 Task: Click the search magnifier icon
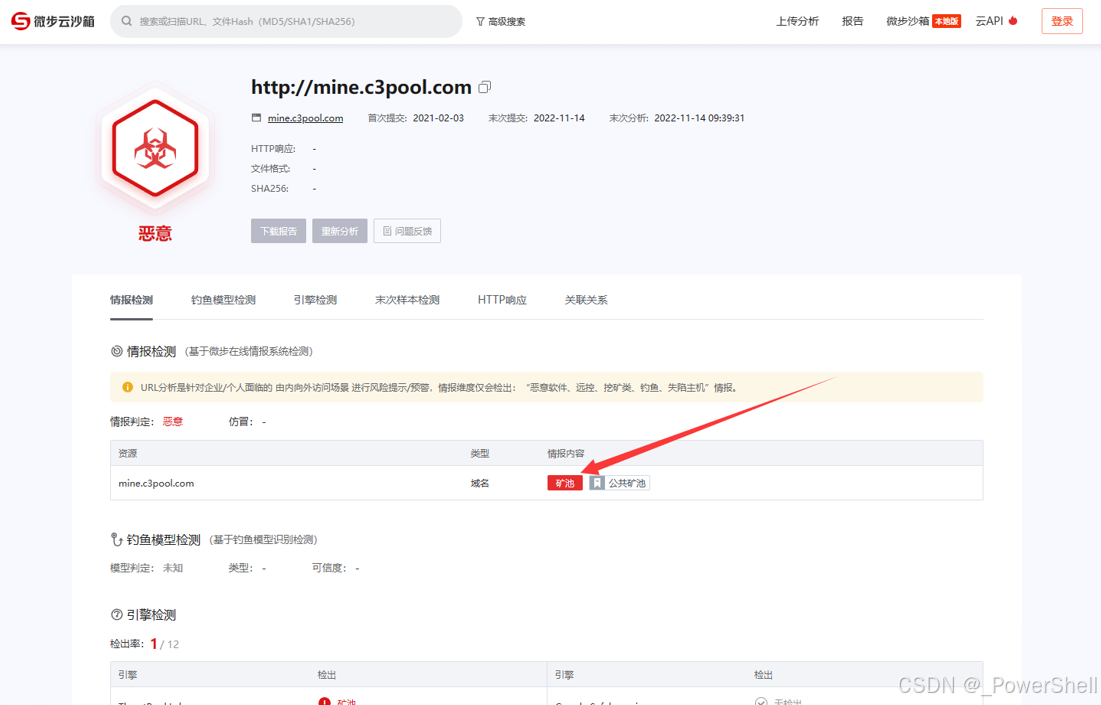(x=126, y=21)
